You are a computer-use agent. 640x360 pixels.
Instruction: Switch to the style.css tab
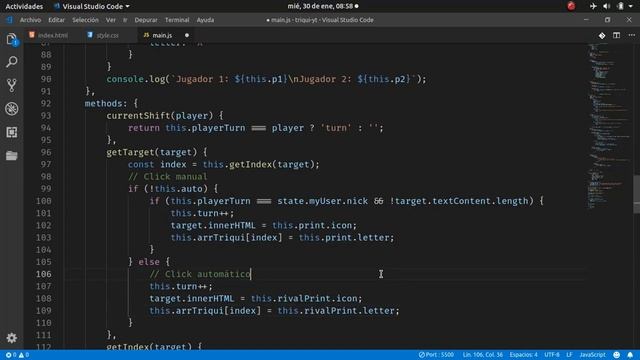[107, 36]
